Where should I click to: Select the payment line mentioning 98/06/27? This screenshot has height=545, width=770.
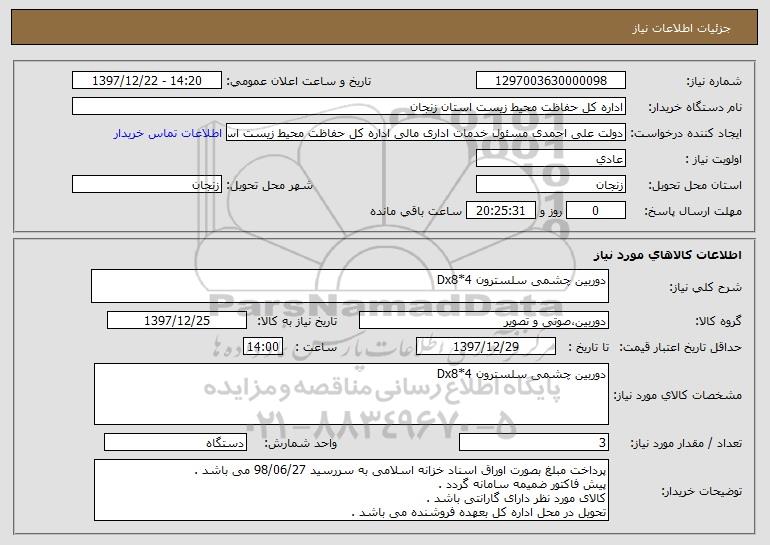click(401, 470)
